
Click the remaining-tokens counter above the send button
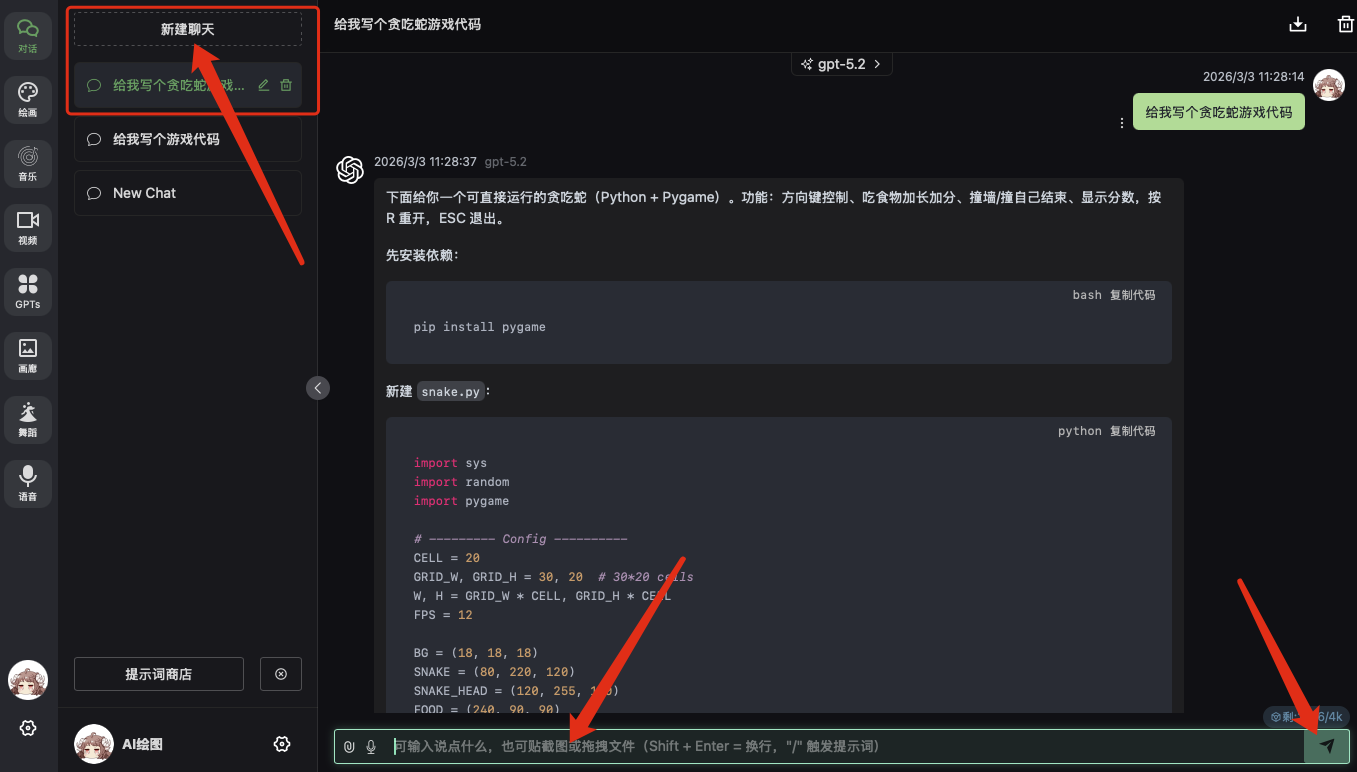point(1308,716)
